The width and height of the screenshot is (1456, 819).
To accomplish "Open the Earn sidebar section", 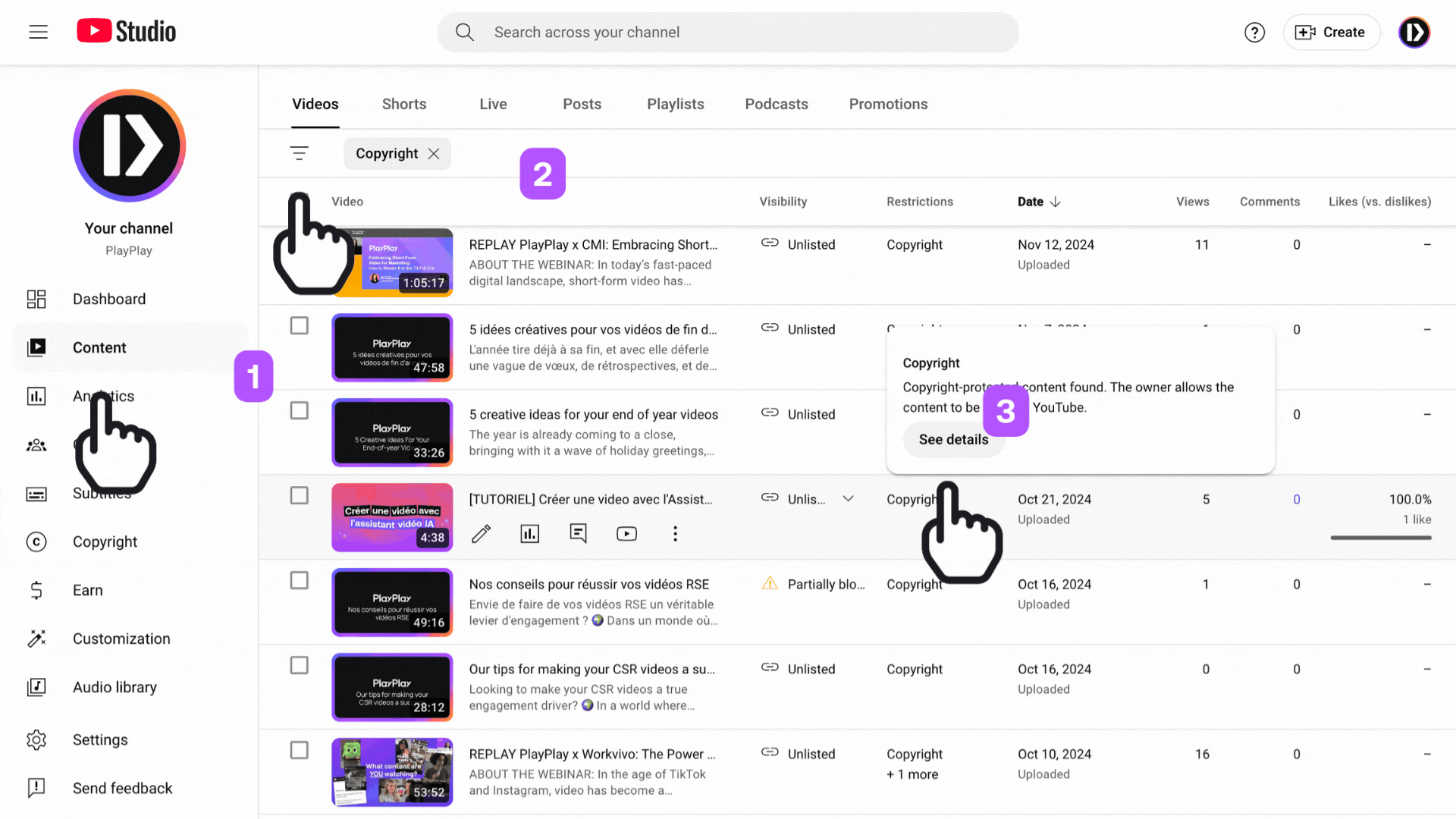I will 130,590.
